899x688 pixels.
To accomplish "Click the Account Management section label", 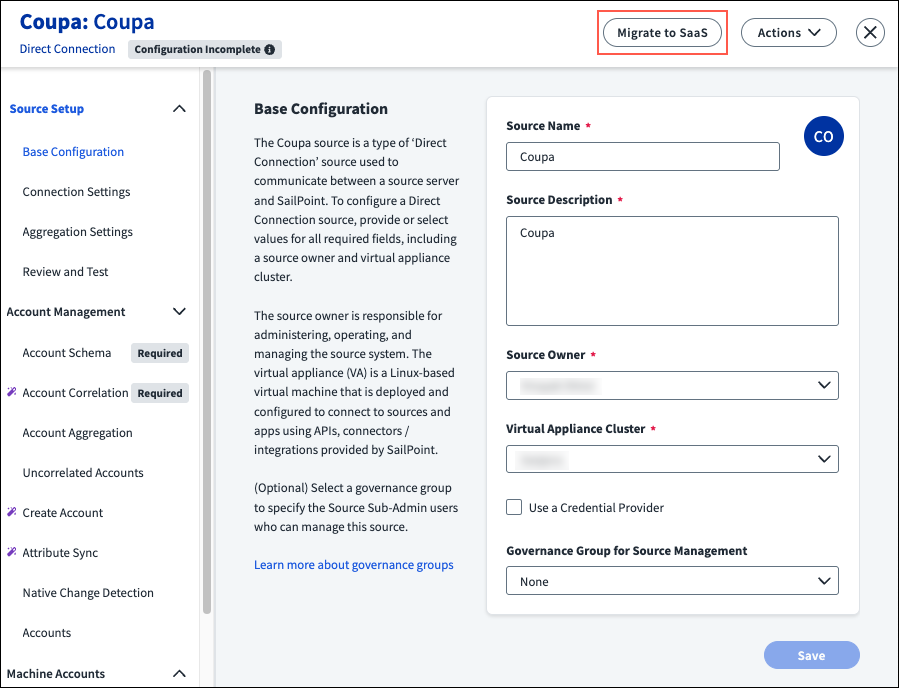I will pos(66,312).
